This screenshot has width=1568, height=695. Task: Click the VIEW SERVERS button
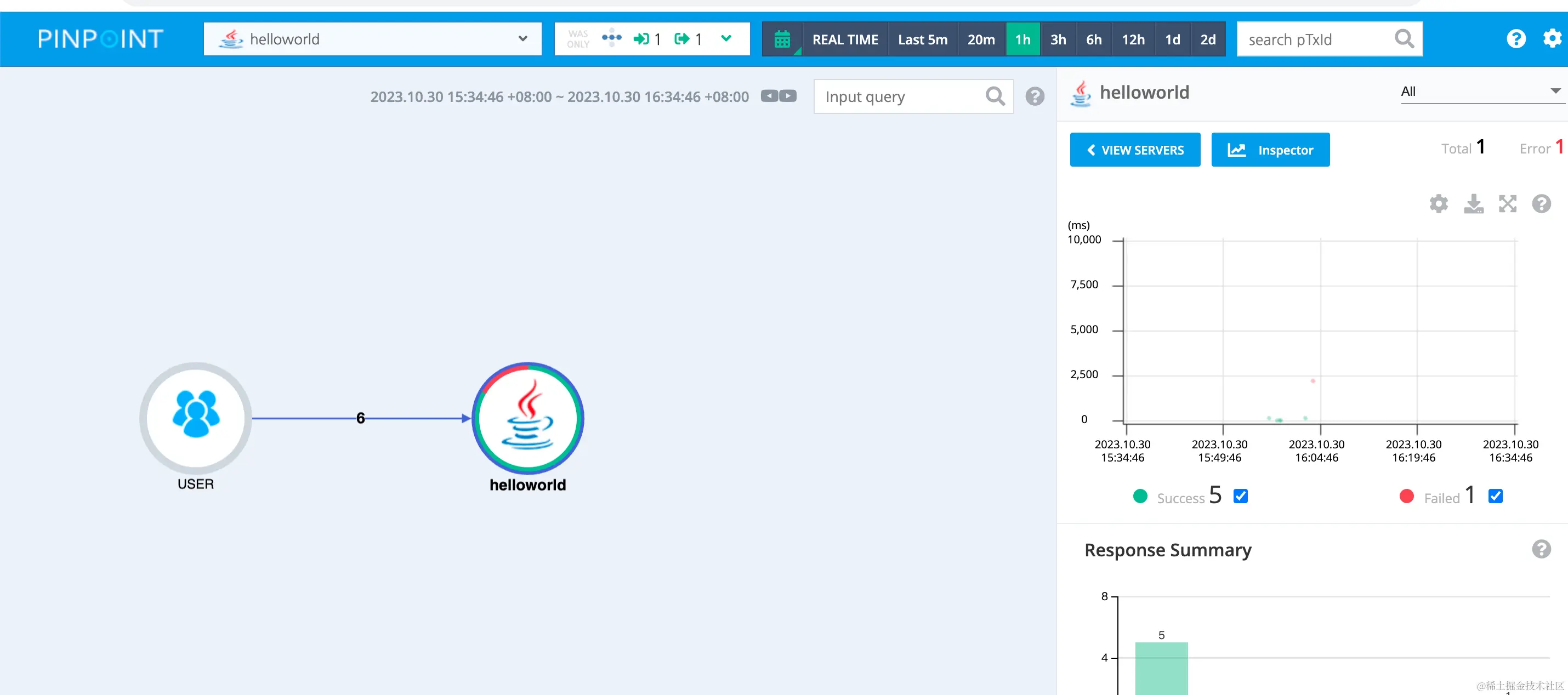point(1135,150)
